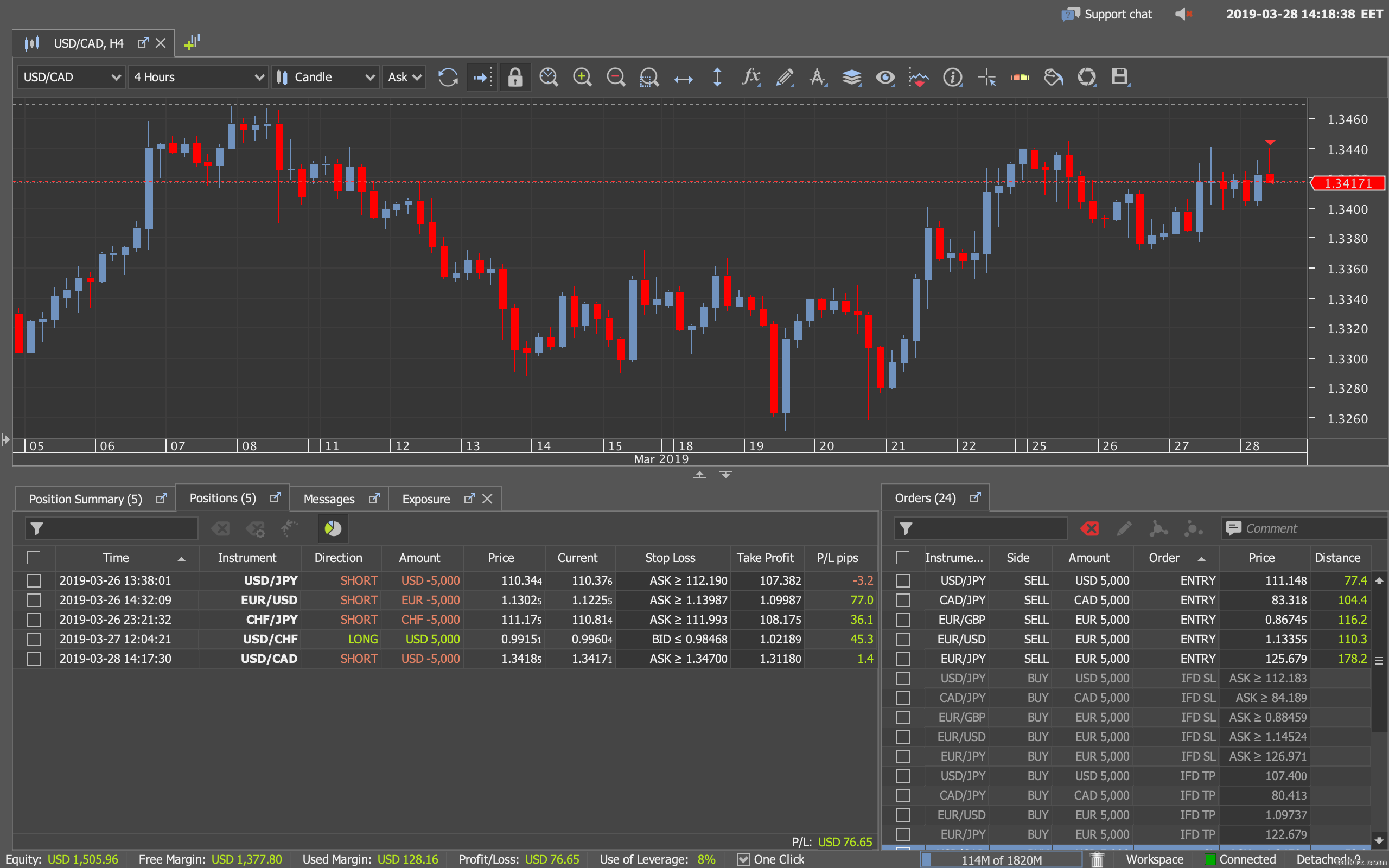This screenshot has width=1389, height=868.
Task: Sort positions by the Time column header
Action: (x=127, y=558)
